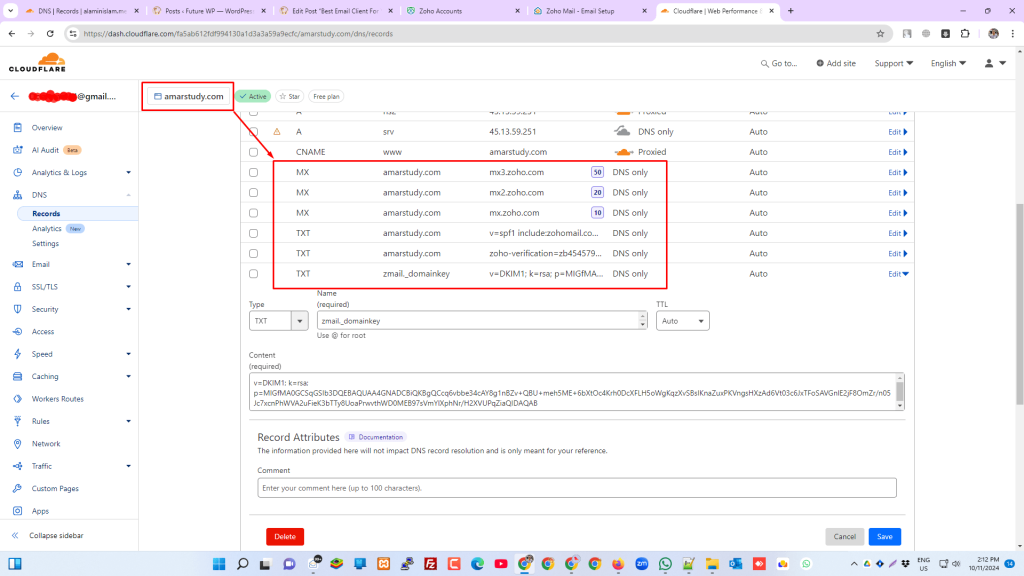Click the DNS sidebar icon
The image size is (1024, 576).
pyautogui.click(x=18, y=195)
